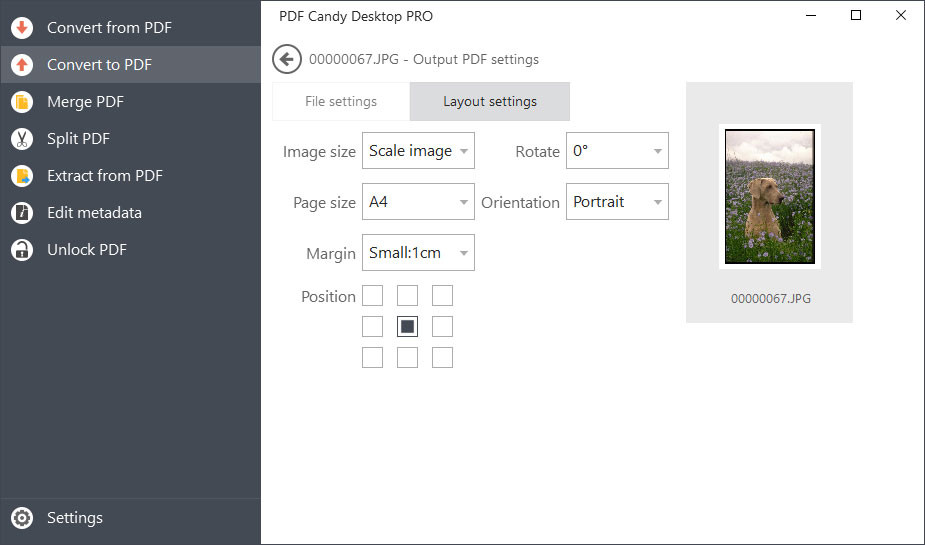Image resolution: width=925 pixels, height=545 pixels.
Task: Open the Image size dropdown
Action: (418, 151)
